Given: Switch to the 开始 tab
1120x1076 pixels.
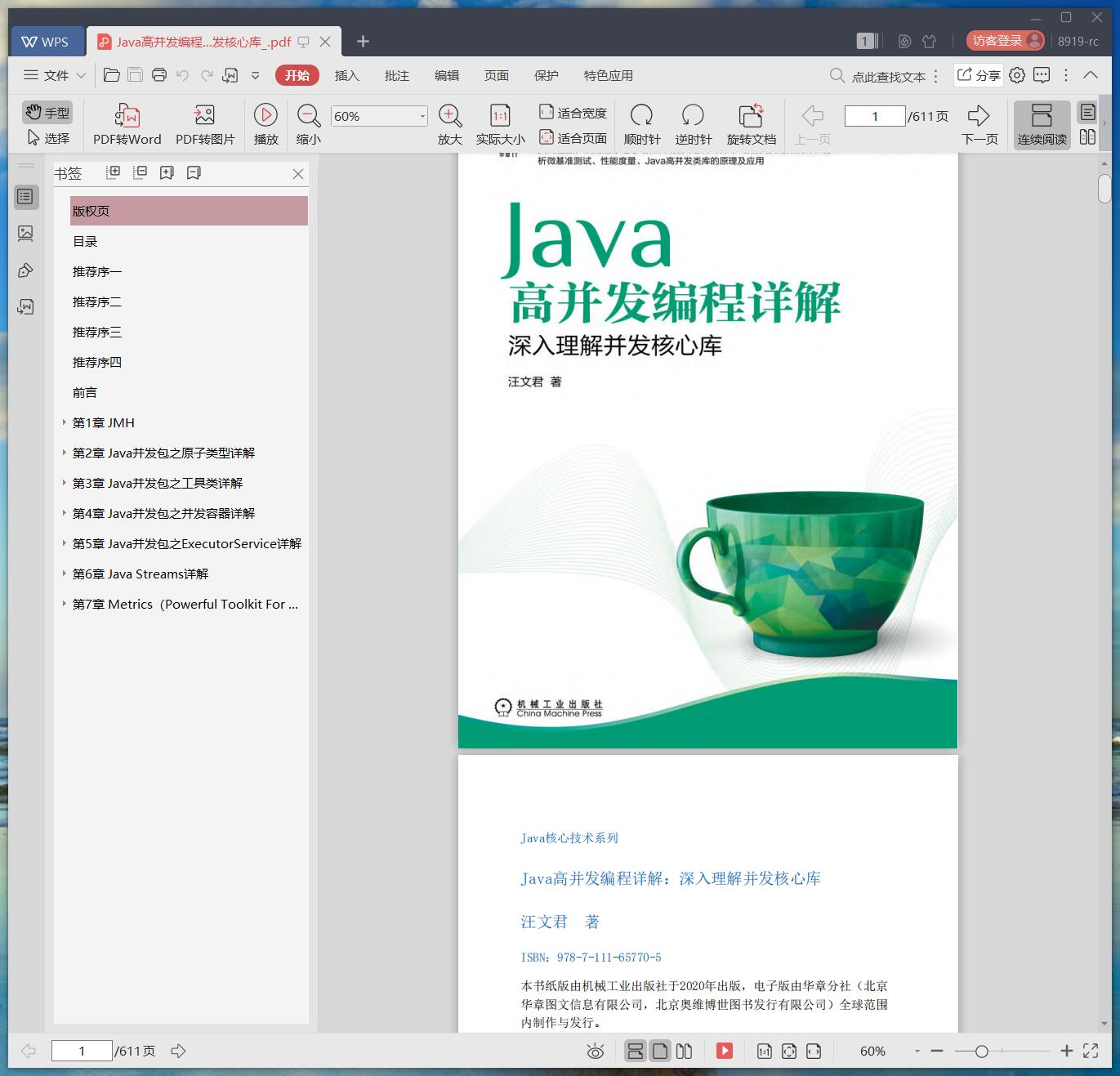Looking at the screenshot, I should [x=297, y=75].
